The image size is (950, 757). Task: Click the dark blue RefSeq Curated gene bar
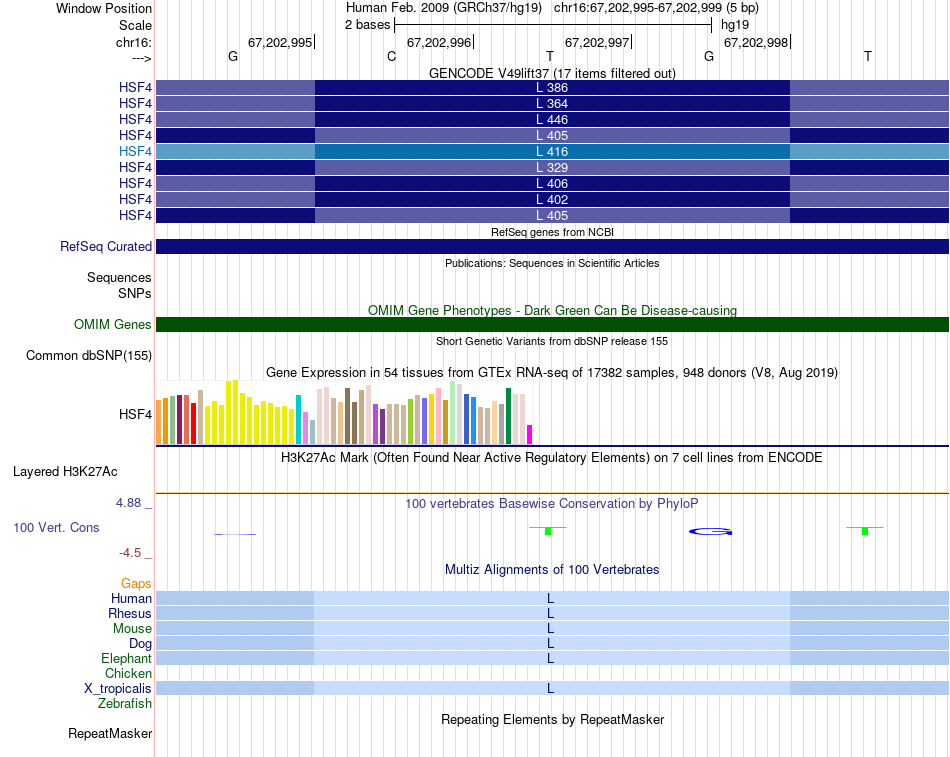click(x=552, y=246)
